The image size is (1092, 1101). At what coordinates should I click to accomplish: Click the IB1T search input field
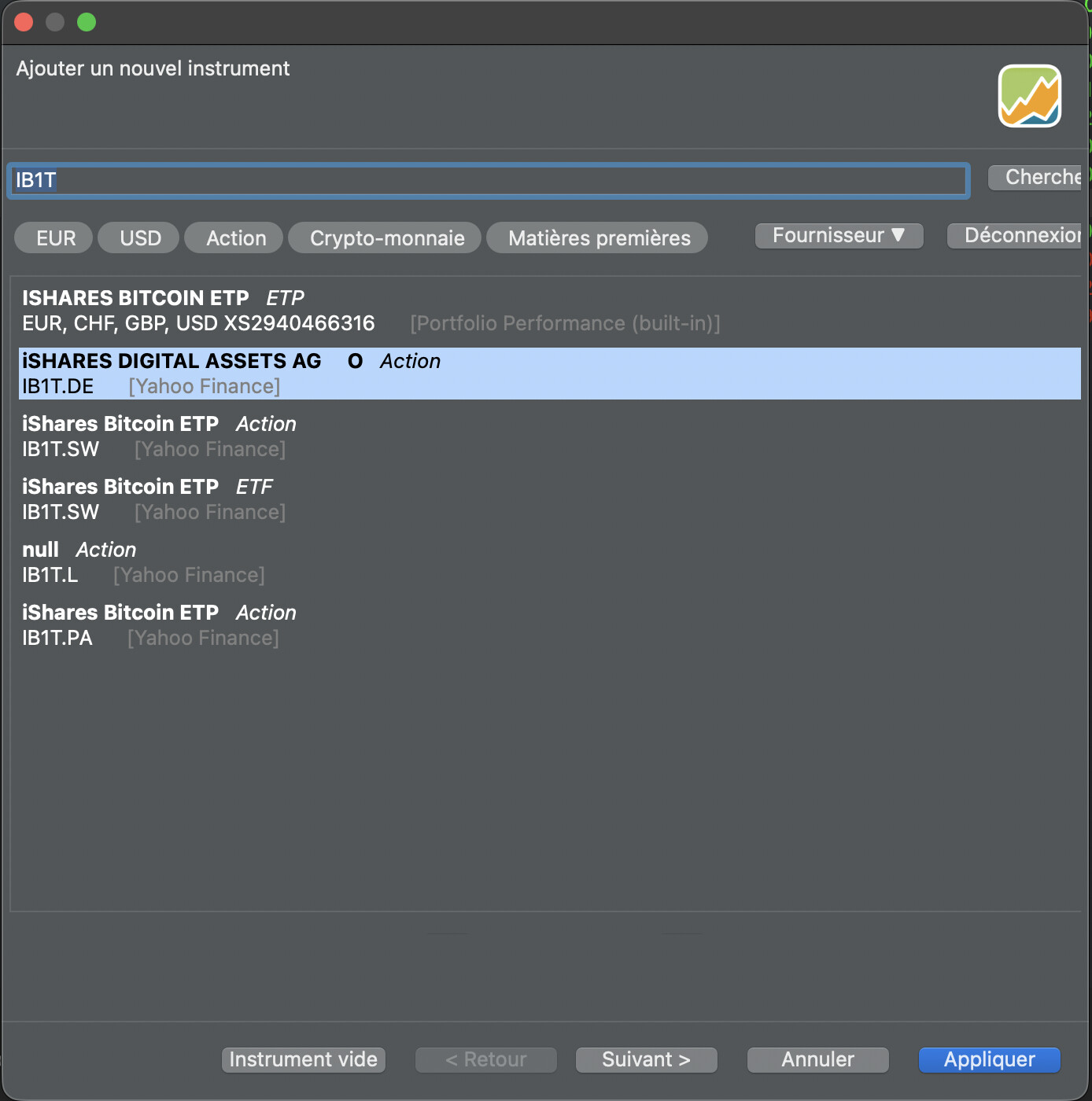pos(488,181)
